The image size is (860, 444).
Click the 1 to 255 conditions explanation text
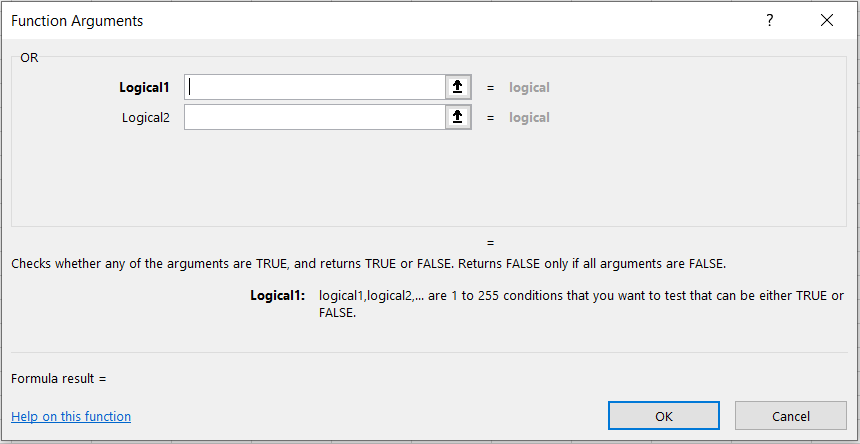[580, 296]
